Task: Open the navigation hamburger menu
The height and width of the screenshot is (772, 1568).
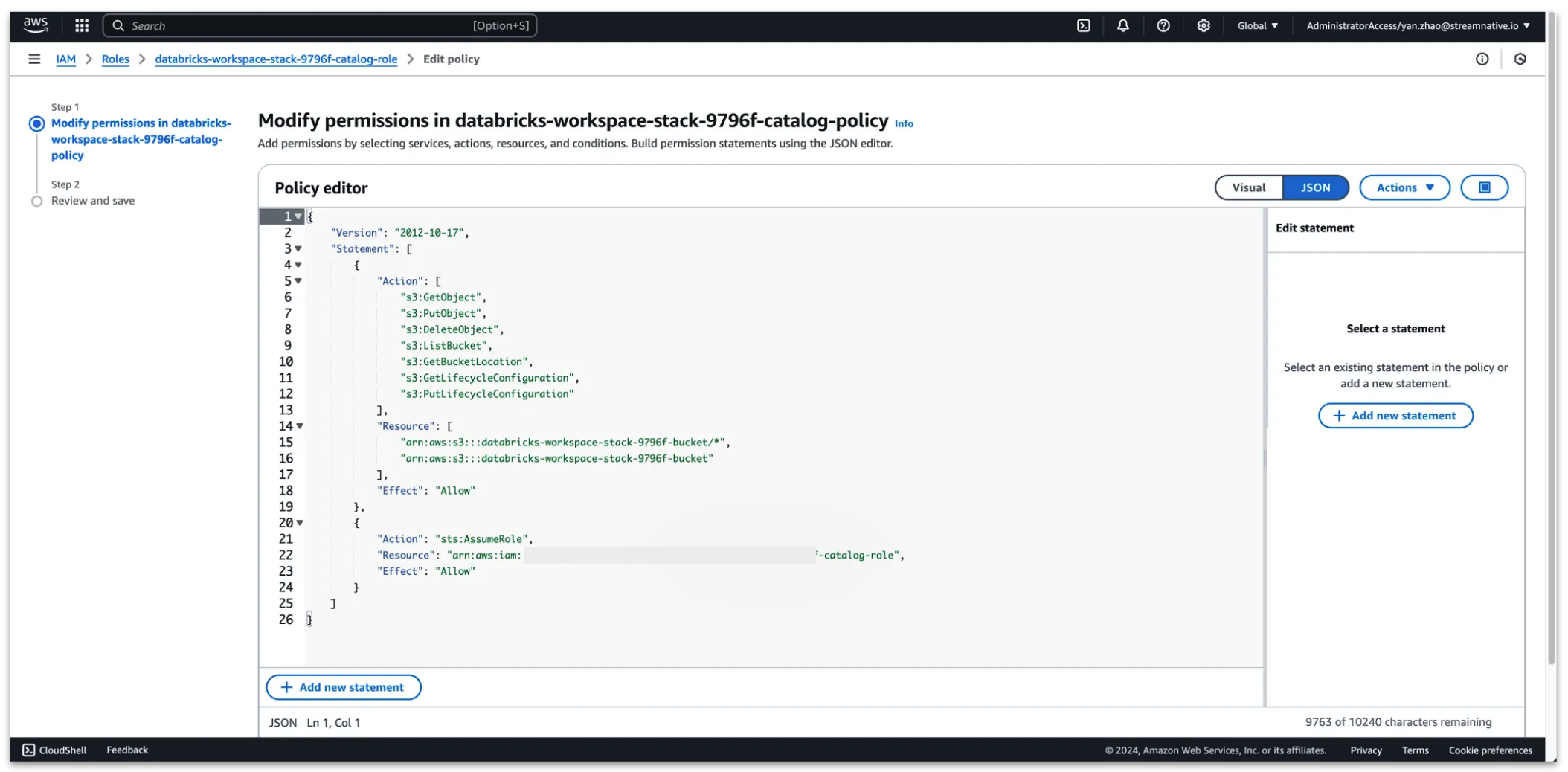Action: pos(34,59)
